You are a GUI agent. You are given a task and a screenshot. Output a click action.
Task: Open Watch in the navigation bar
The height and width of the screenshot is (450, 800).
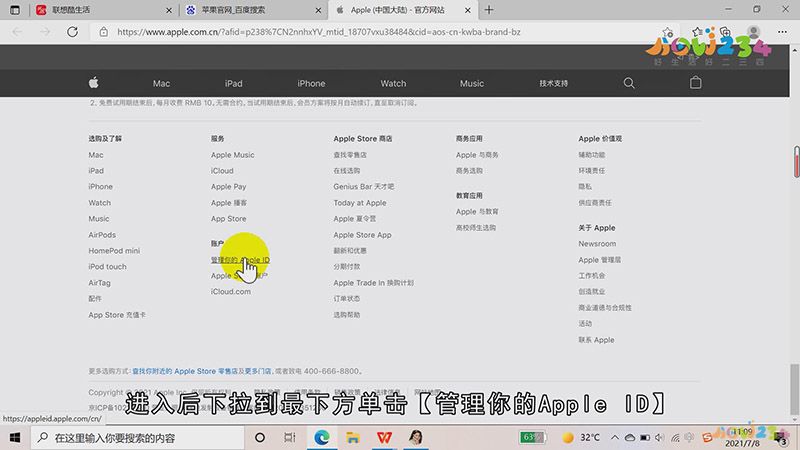coord(393,83)
